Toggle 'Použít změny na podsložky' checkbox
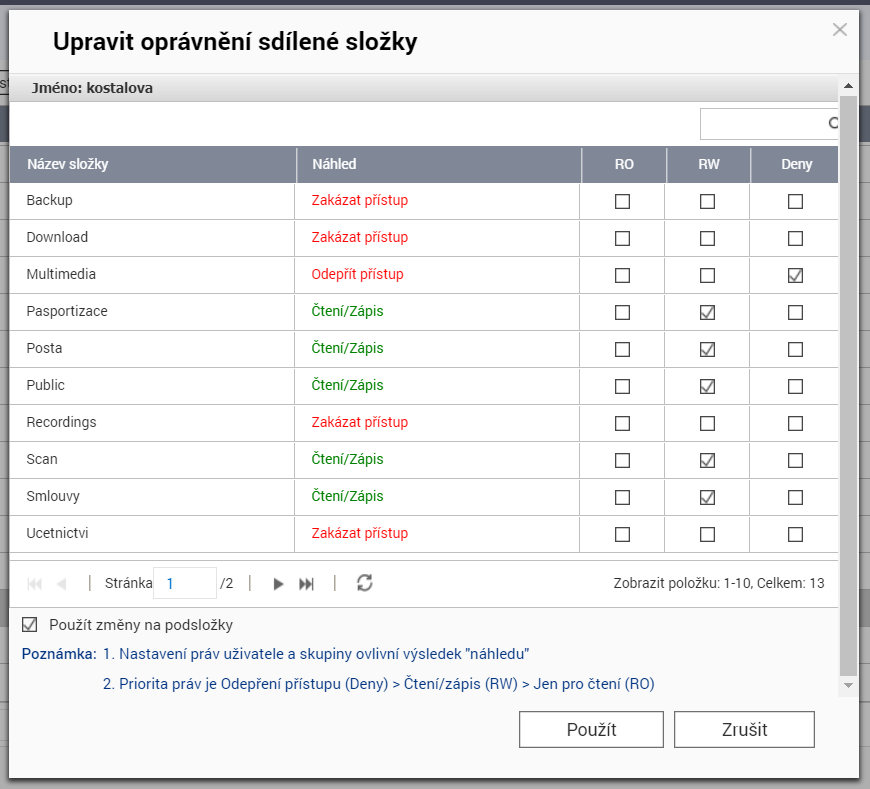Viewport: 870px width, 789px height. click(30, 625)
